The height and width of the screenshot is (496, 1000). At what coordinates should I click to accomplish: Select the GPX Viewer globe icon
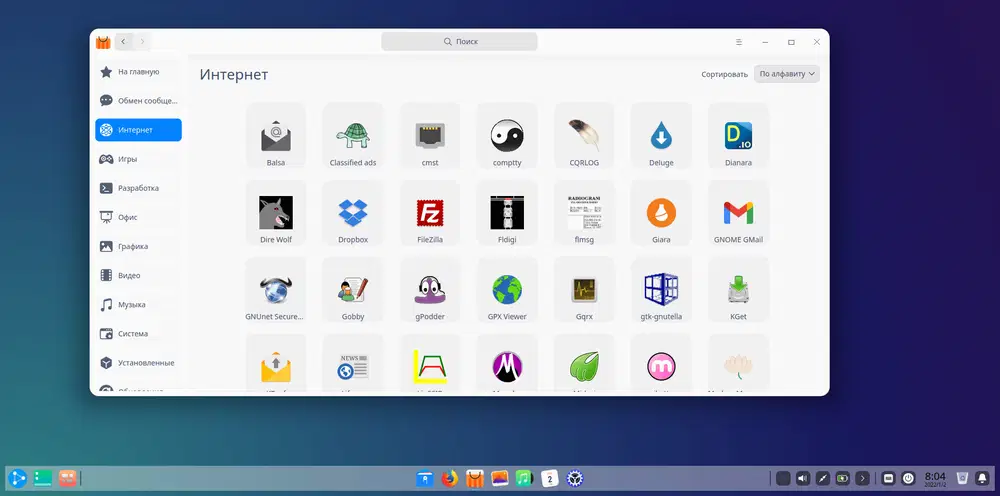[507, 290]
